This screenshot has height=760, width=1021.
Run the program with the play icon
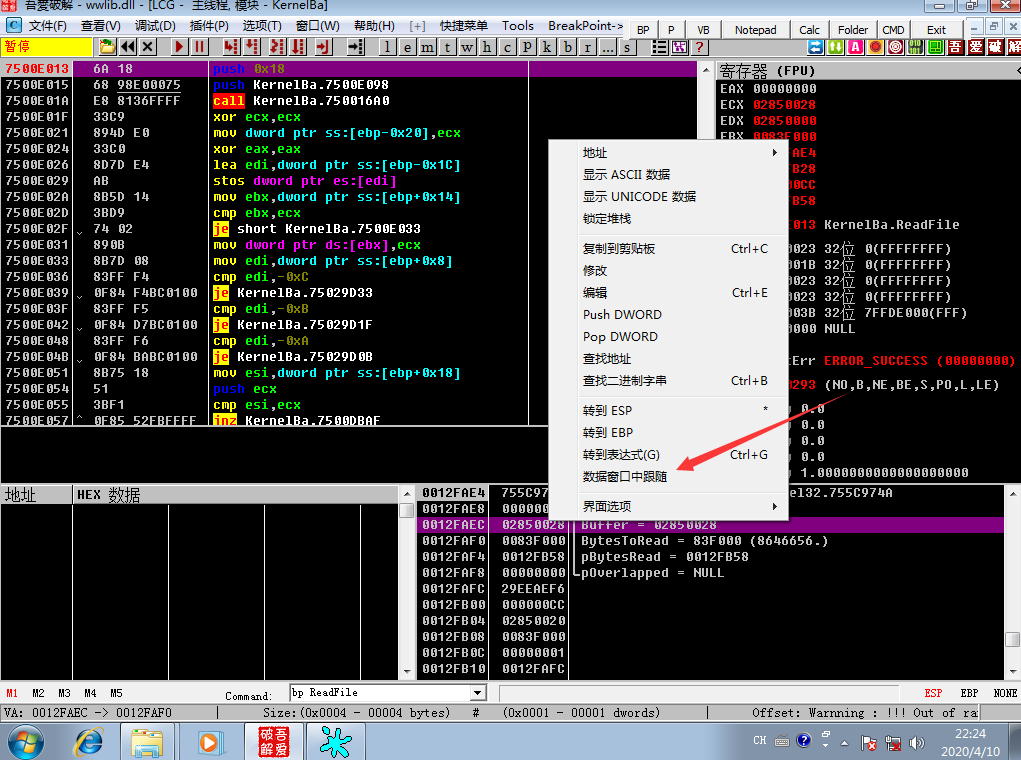coord(180,47)
